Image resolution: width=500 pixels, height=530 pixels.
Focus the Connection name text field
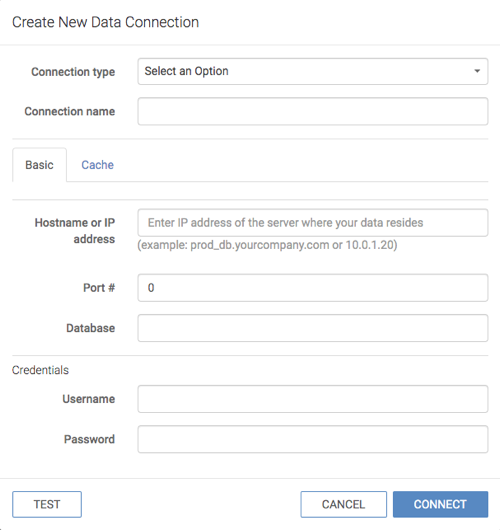click(x=312, y=112)
